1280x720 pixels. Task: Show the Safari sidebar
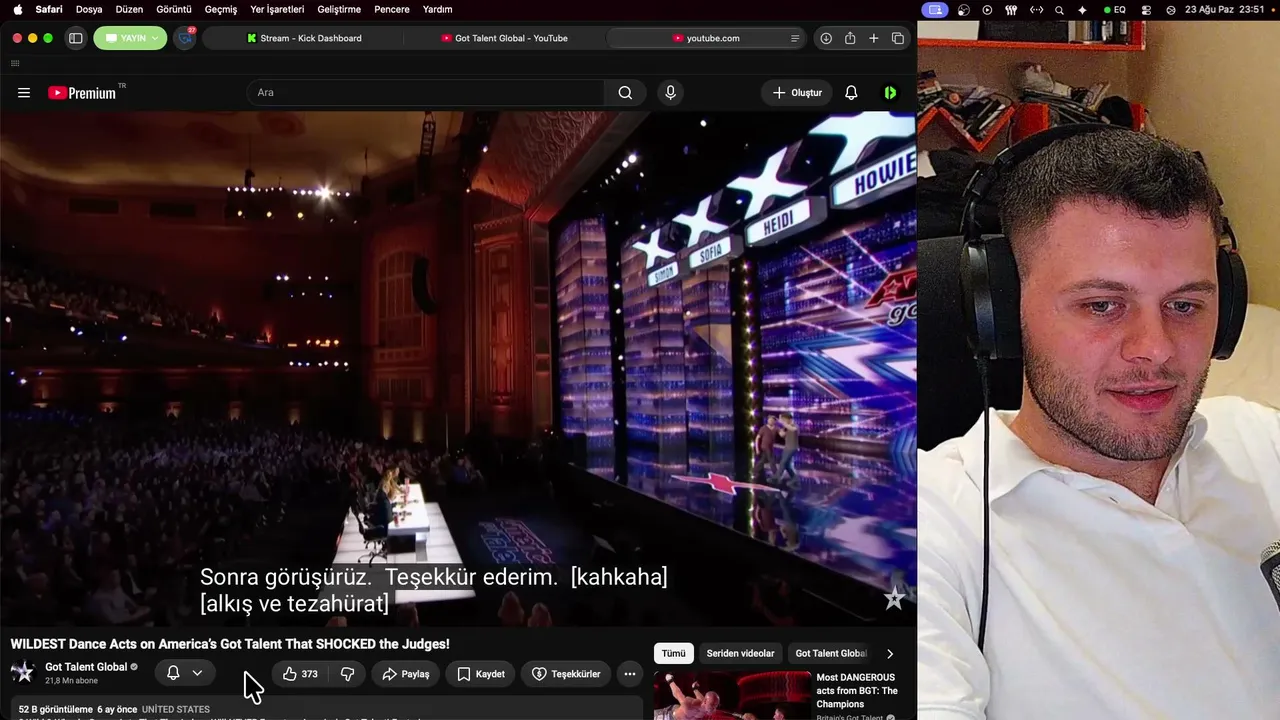pyautogui.click(x=75, y=38)
